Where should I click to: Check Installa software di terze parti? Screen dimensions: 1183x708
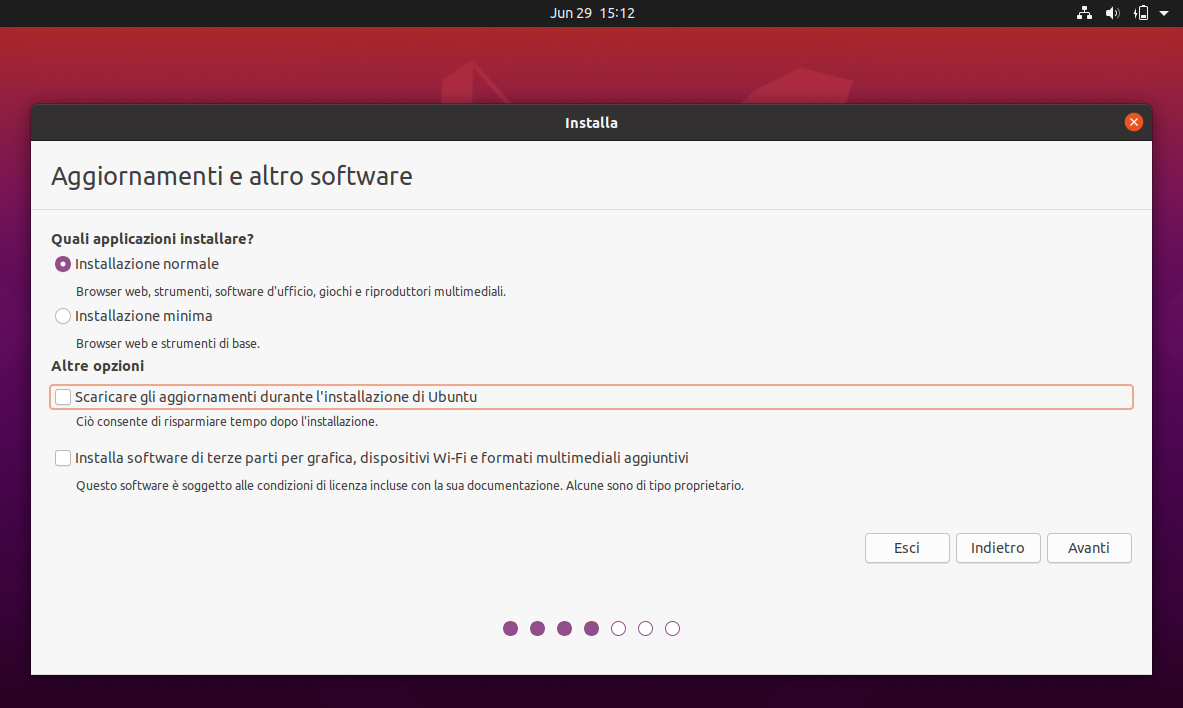click(x=64, y=458)
